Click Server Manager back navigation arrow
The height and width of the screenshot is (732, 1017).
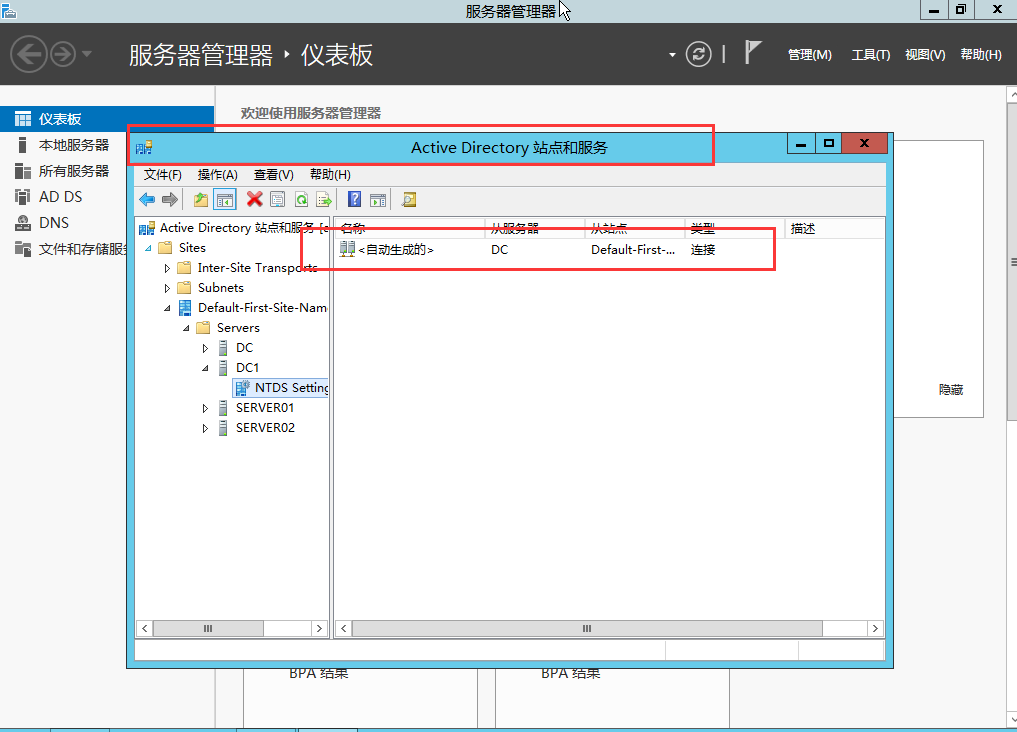tap(29, 54)
